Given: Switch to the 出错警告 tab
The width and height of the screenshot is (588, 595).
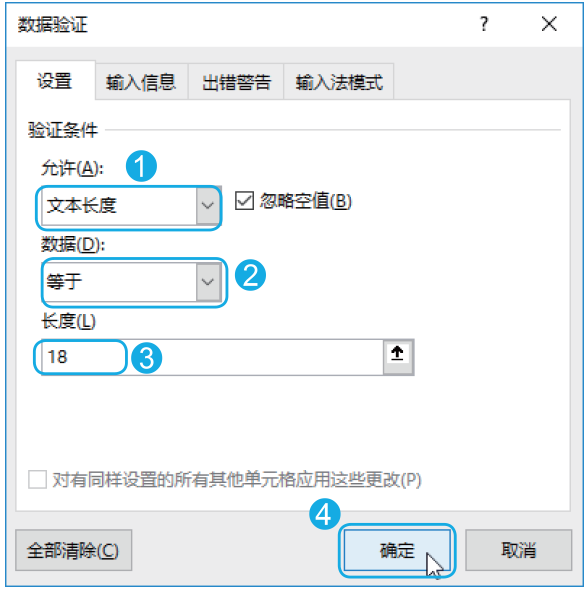Looking at the screenshot, I should (x=236, y=82).
